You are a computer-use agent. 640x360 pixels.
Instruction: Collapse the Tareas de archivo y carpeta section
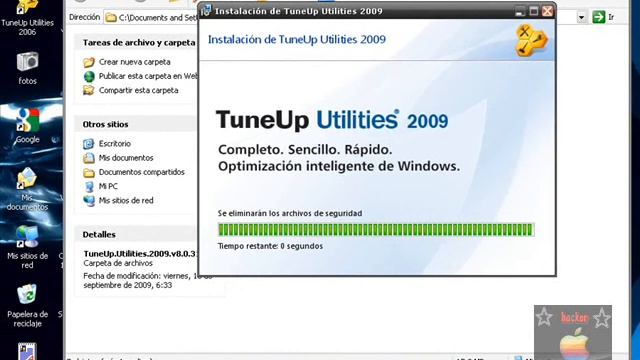tap(136, 42)
